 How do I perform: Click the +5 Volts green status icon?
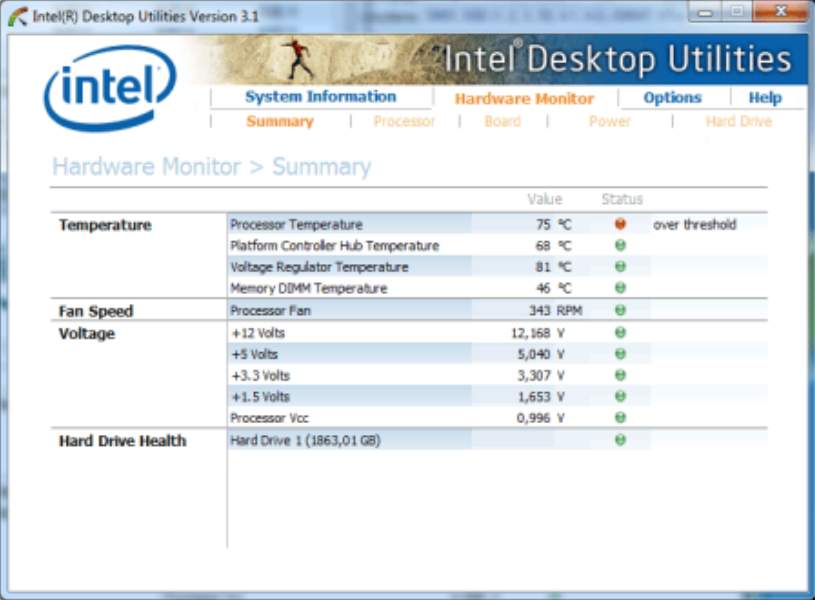pyautogui.click(x=620, y=354)
